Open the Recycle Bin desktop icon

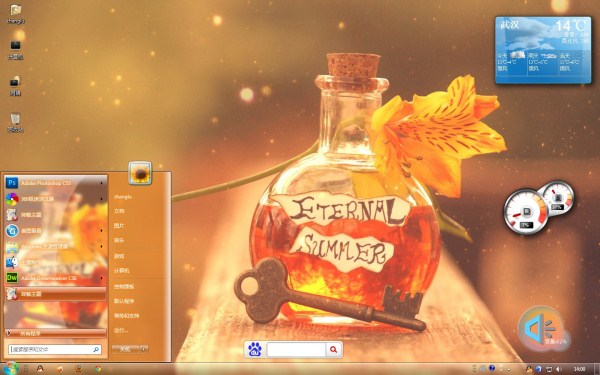click(15, 122)
